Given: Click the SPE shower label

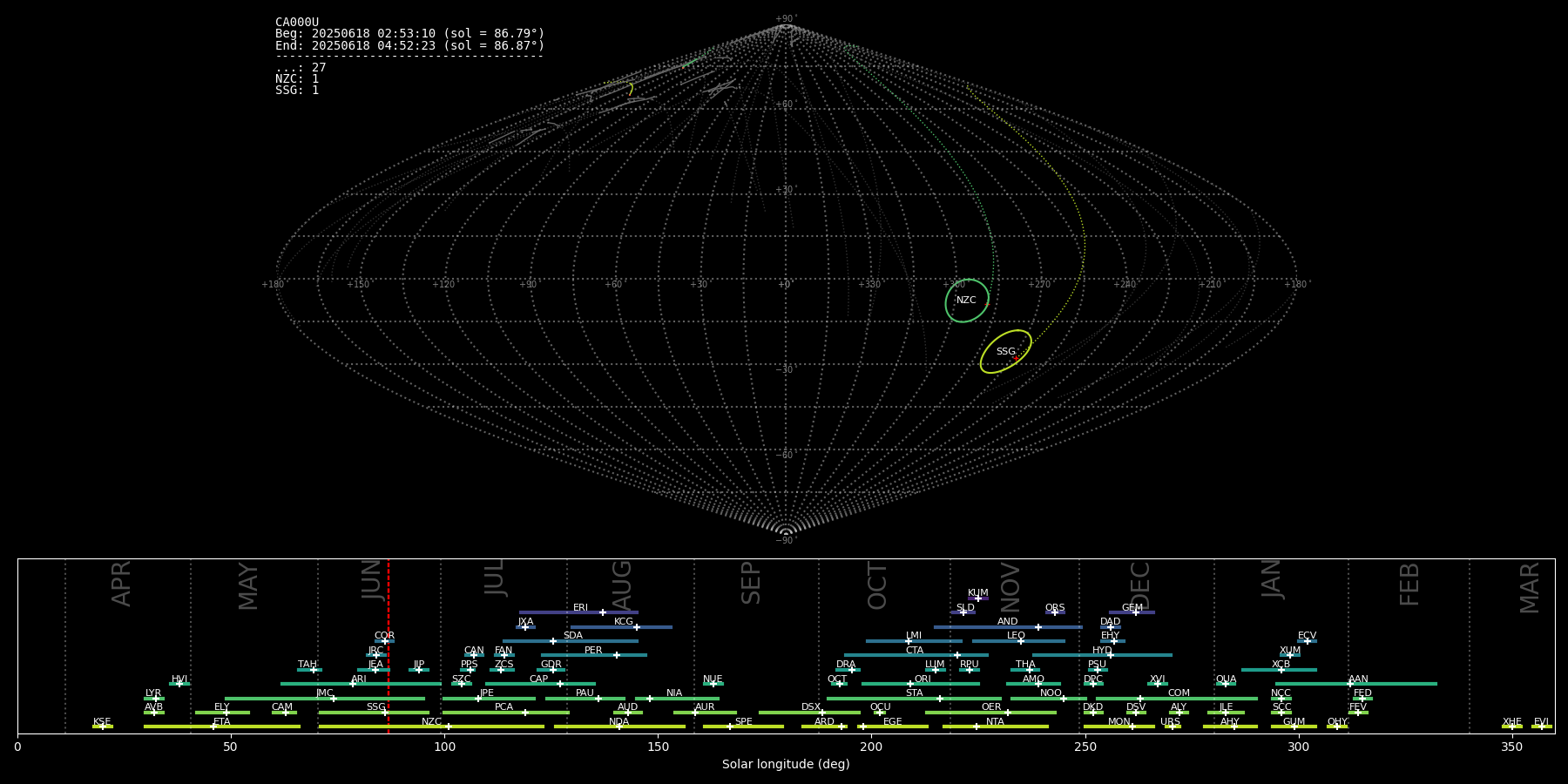Looking at the screenshot, I should (x=743, y=722).
